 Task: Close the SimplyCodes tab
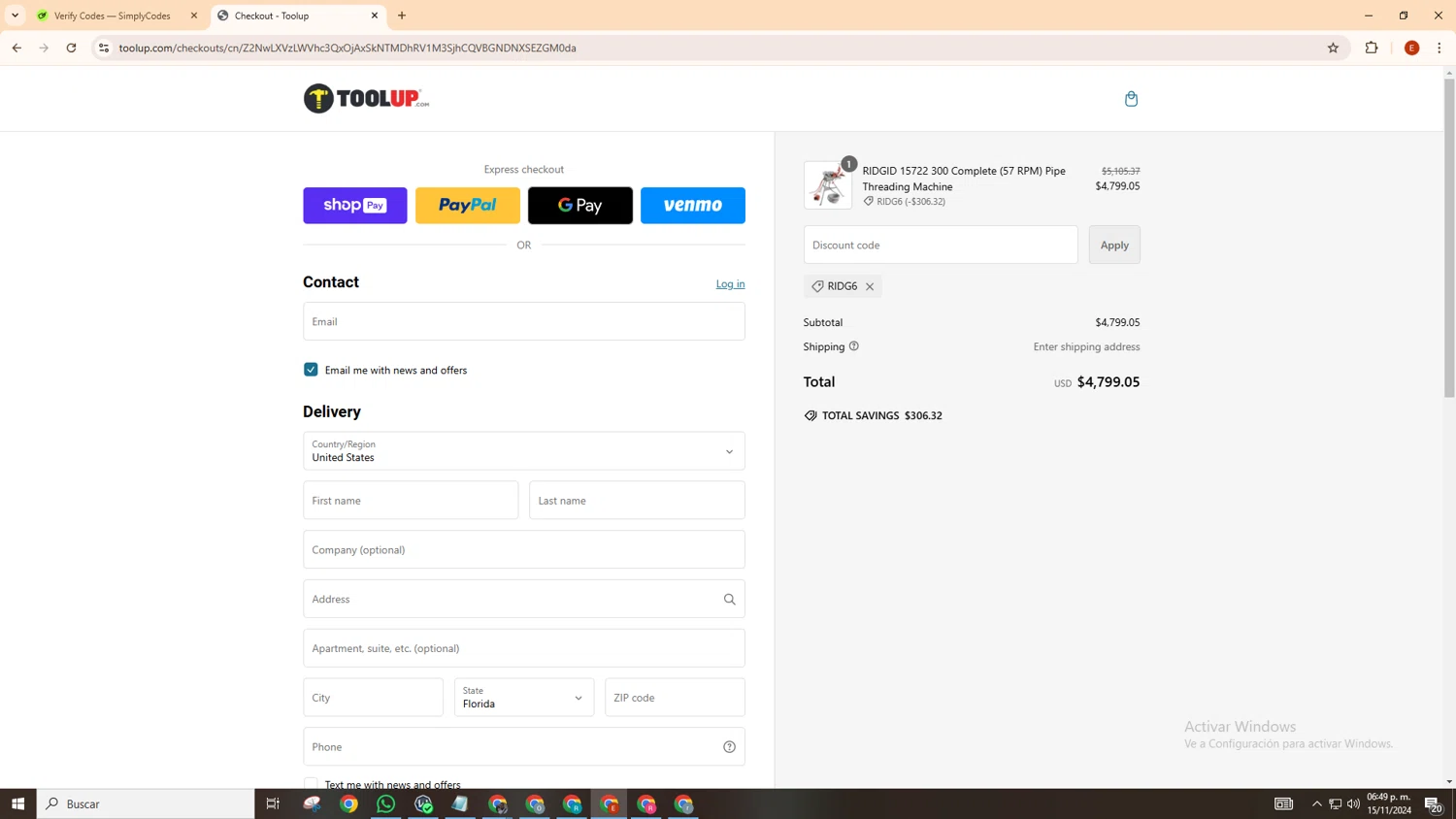point(194,16)
